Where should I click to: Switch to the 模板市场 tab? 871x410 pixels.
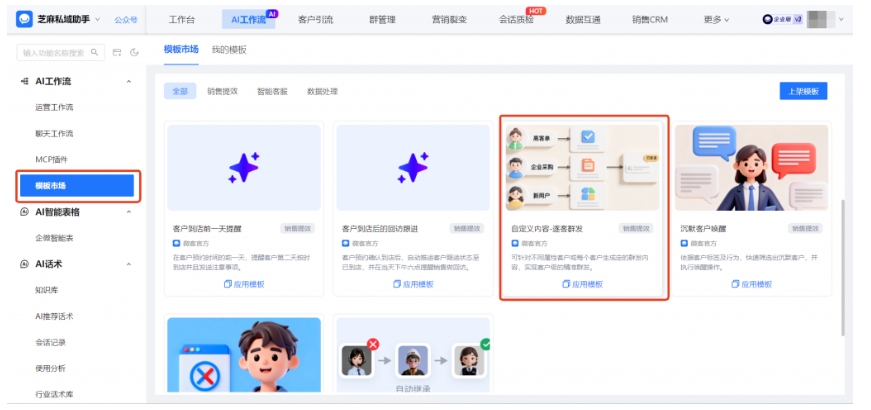point(181,49)
